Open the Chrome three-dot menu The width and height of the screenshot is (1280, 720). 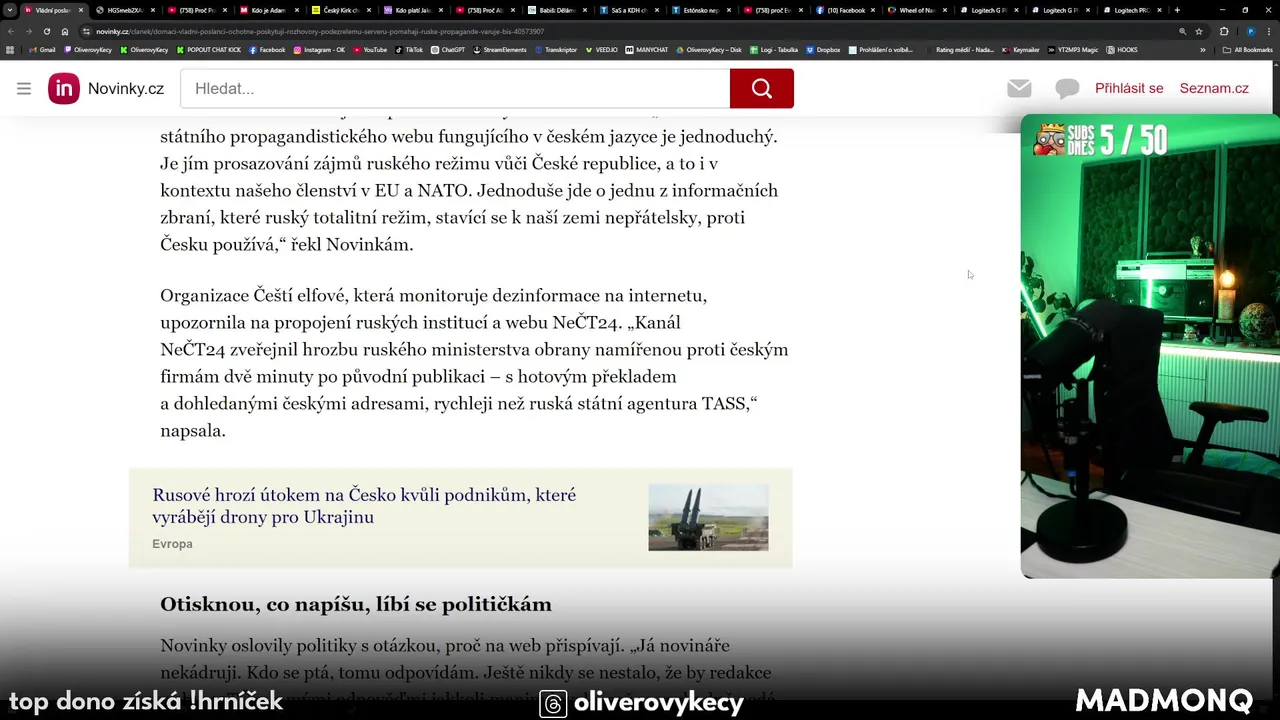coord(1268,31)
